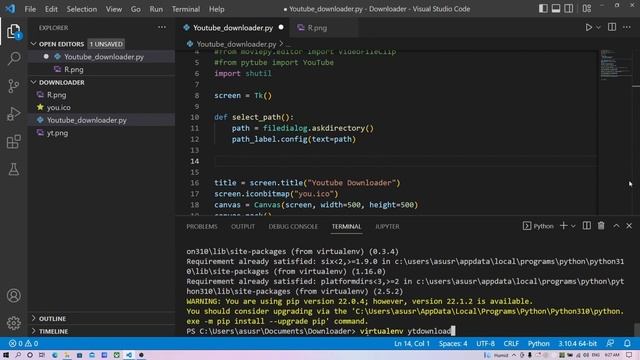Open Windows taskbar search
Screen dimensions: 640x360
point(18,355)
